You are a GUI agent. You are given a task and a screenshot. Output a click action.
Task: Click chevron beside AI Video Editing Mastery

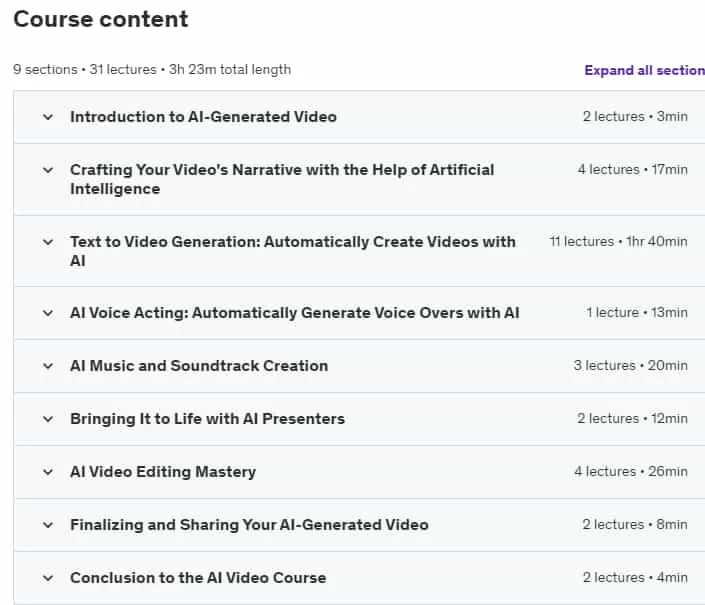point(48,472)
